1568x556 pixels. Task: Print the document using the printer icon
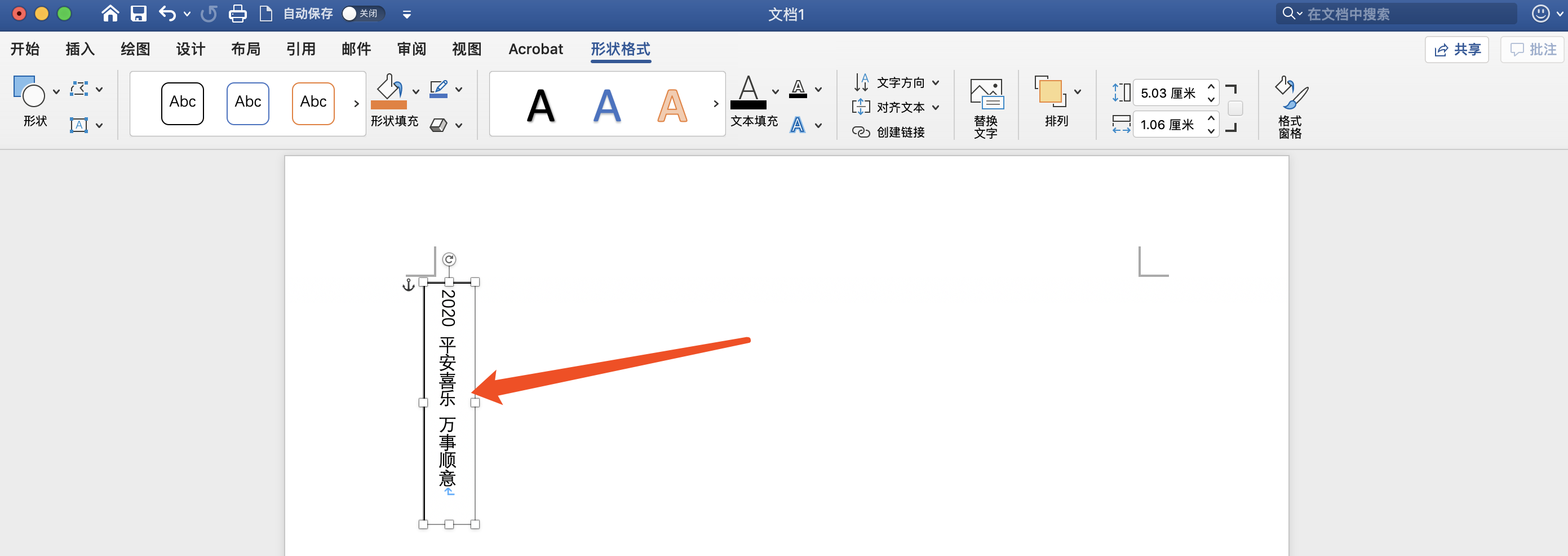(x=237, y=14)
